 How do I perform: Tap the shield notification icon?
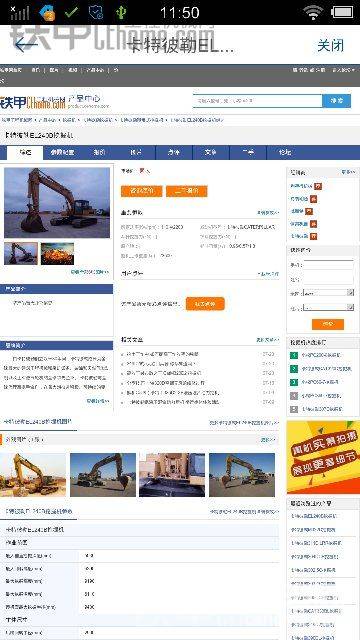96,12
